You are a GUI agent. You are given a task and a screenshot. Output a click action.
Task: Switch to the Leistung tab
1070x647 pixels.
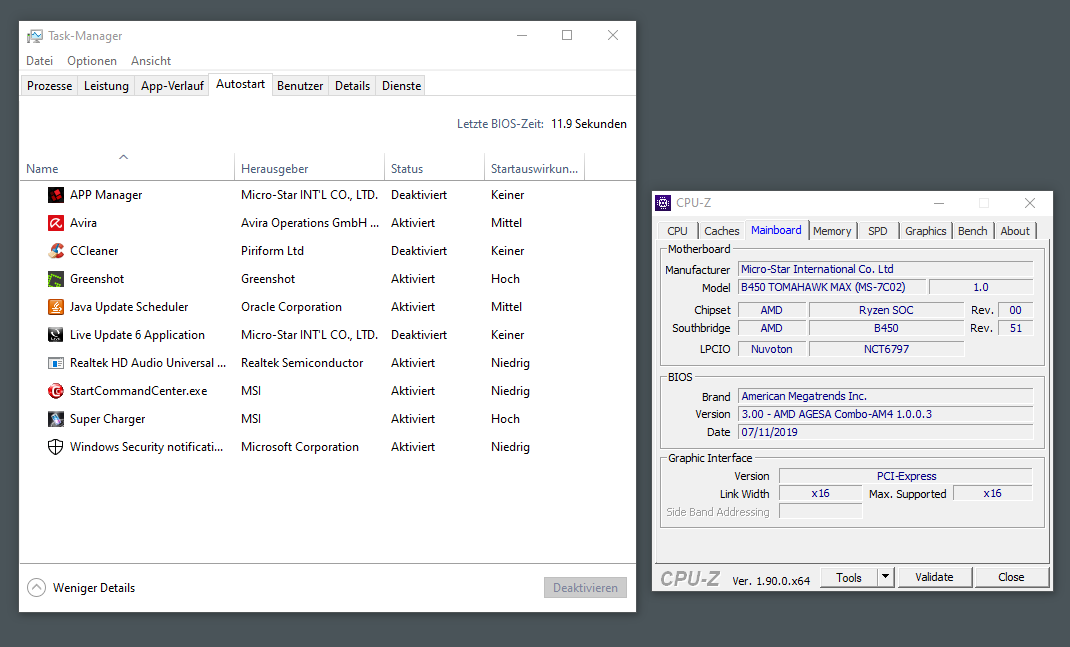(106, 86)
